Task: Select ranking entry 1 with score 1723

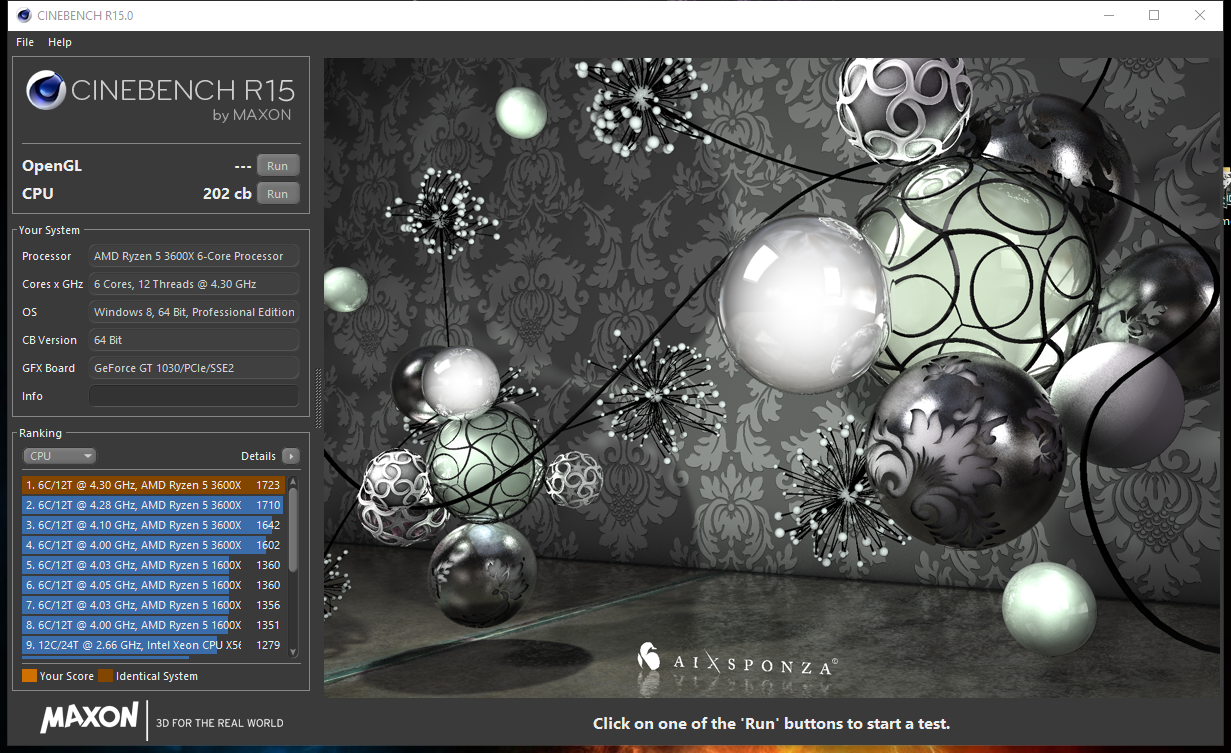Action: click(153, 485)
